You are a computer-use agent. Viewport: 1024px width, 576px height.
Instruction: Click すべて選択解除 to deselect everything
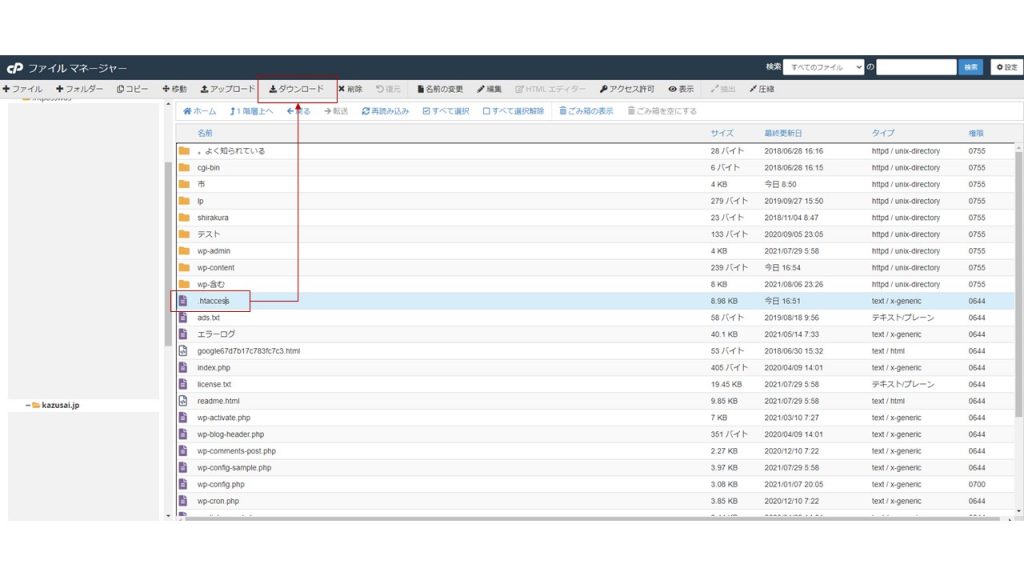513,110
